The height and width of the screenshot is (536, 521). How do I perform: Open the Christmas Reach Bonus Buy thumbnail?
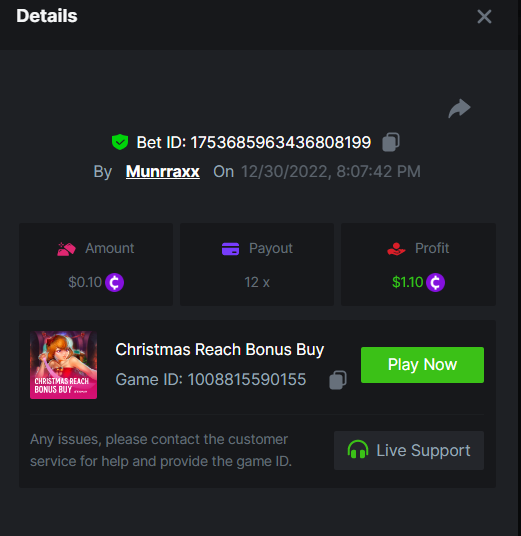64,365
